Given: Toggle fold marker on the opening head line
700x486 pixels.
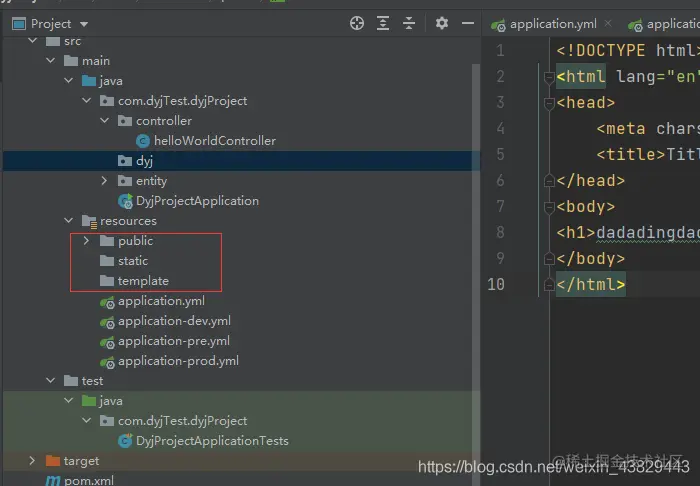Looking at the screenshot, I should click(549, 104).
